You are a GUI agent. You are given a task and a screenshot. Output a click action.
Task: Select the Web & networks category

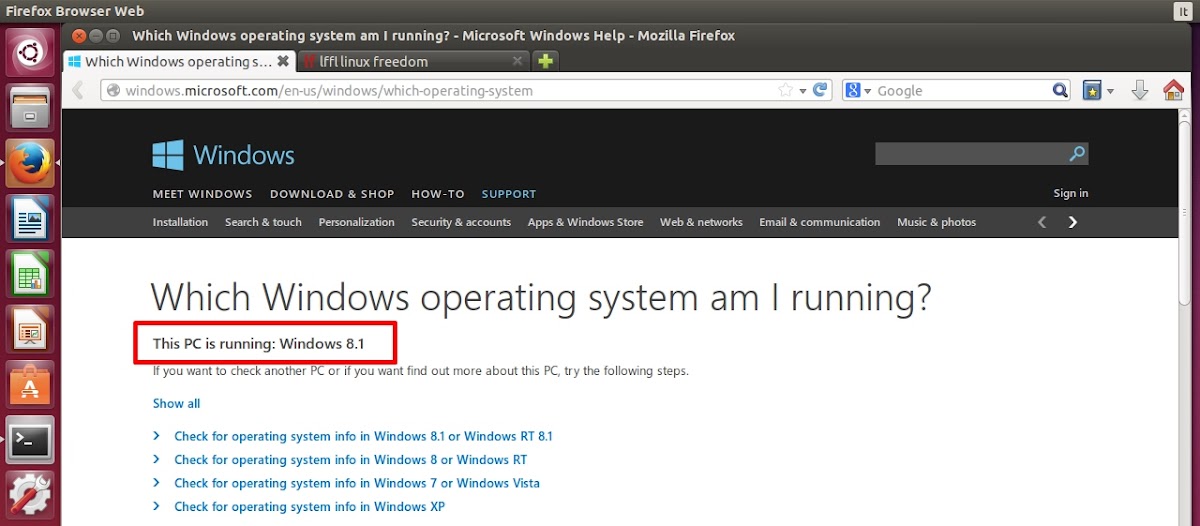point(701,222)
